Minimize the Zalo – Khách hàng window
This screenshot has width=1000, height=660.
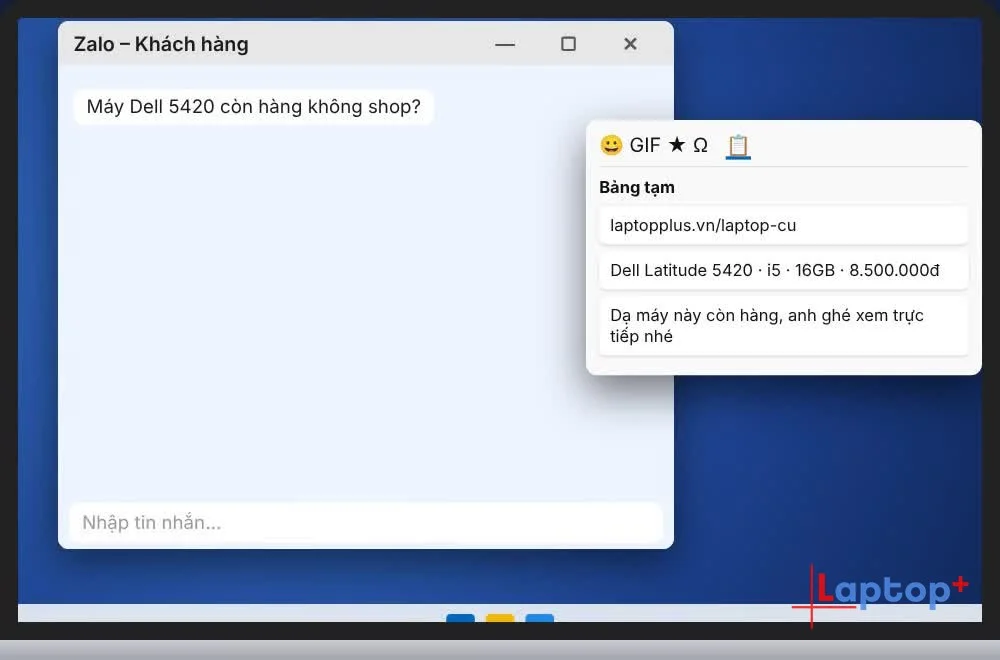tap(504, 44)
